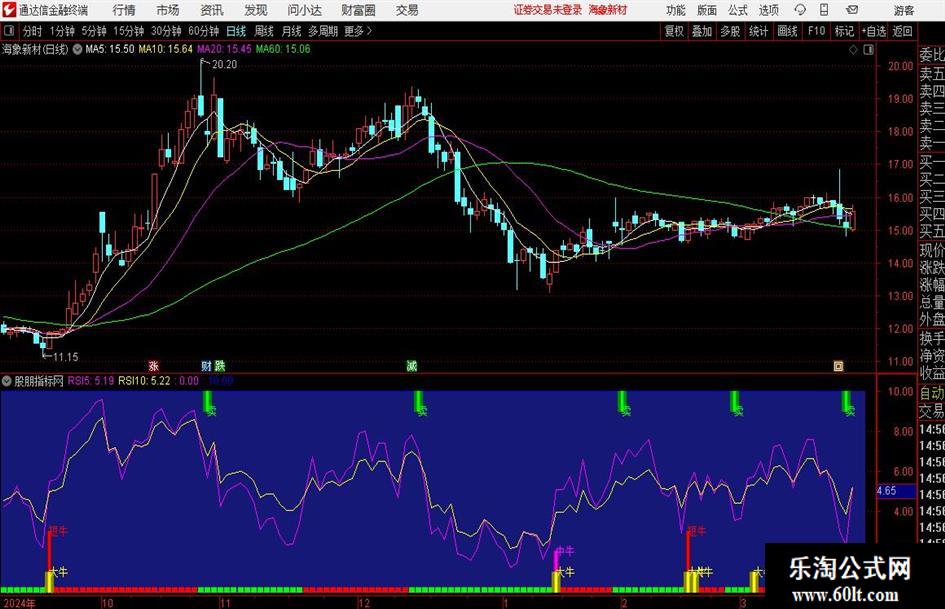Viewport: 945px width, 609px height.
Task: Open the 市场 menu
Action: point(168,10)
